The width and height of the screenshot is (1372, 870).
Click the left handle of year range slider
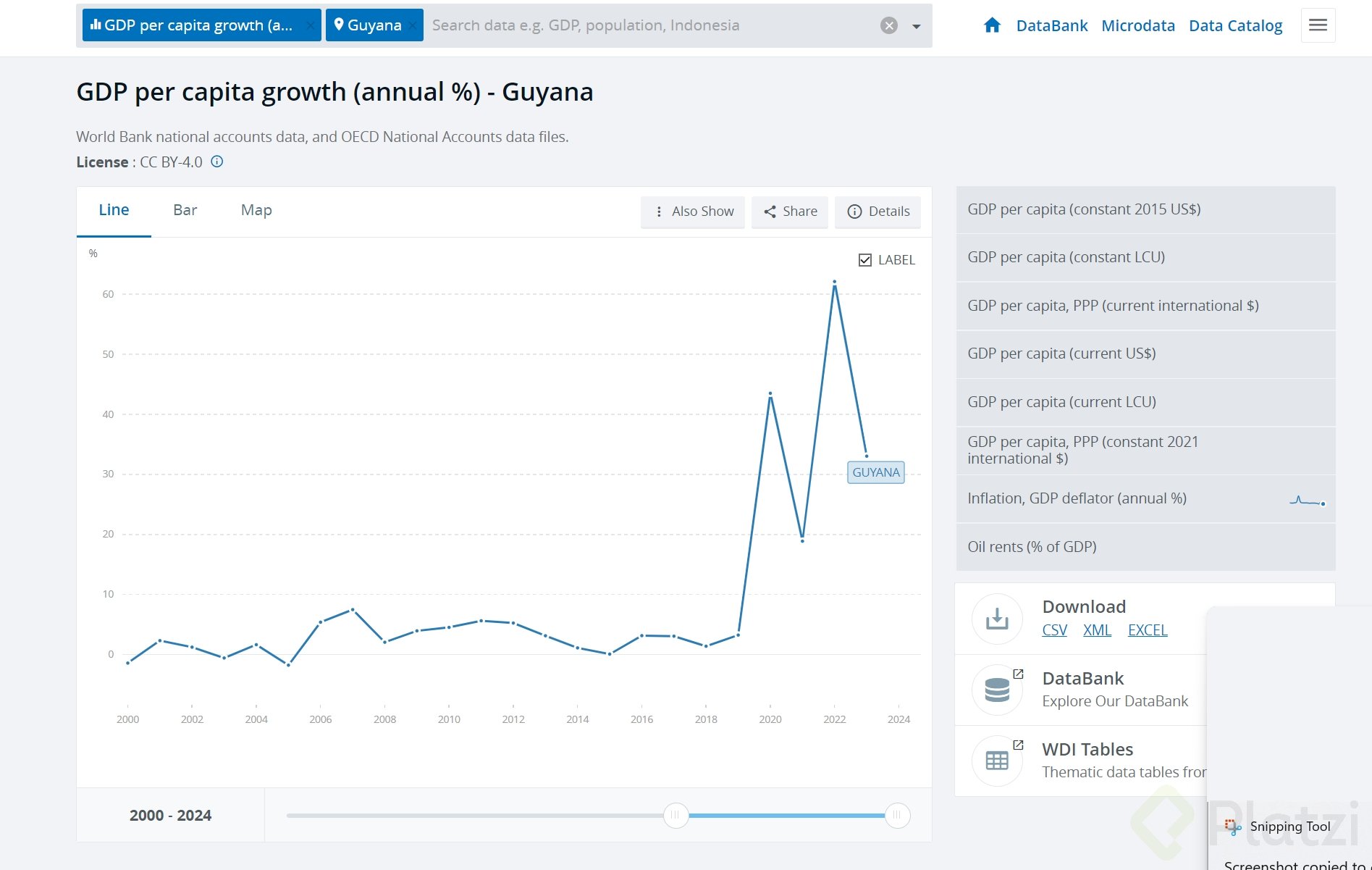click(x=676, y=815)
